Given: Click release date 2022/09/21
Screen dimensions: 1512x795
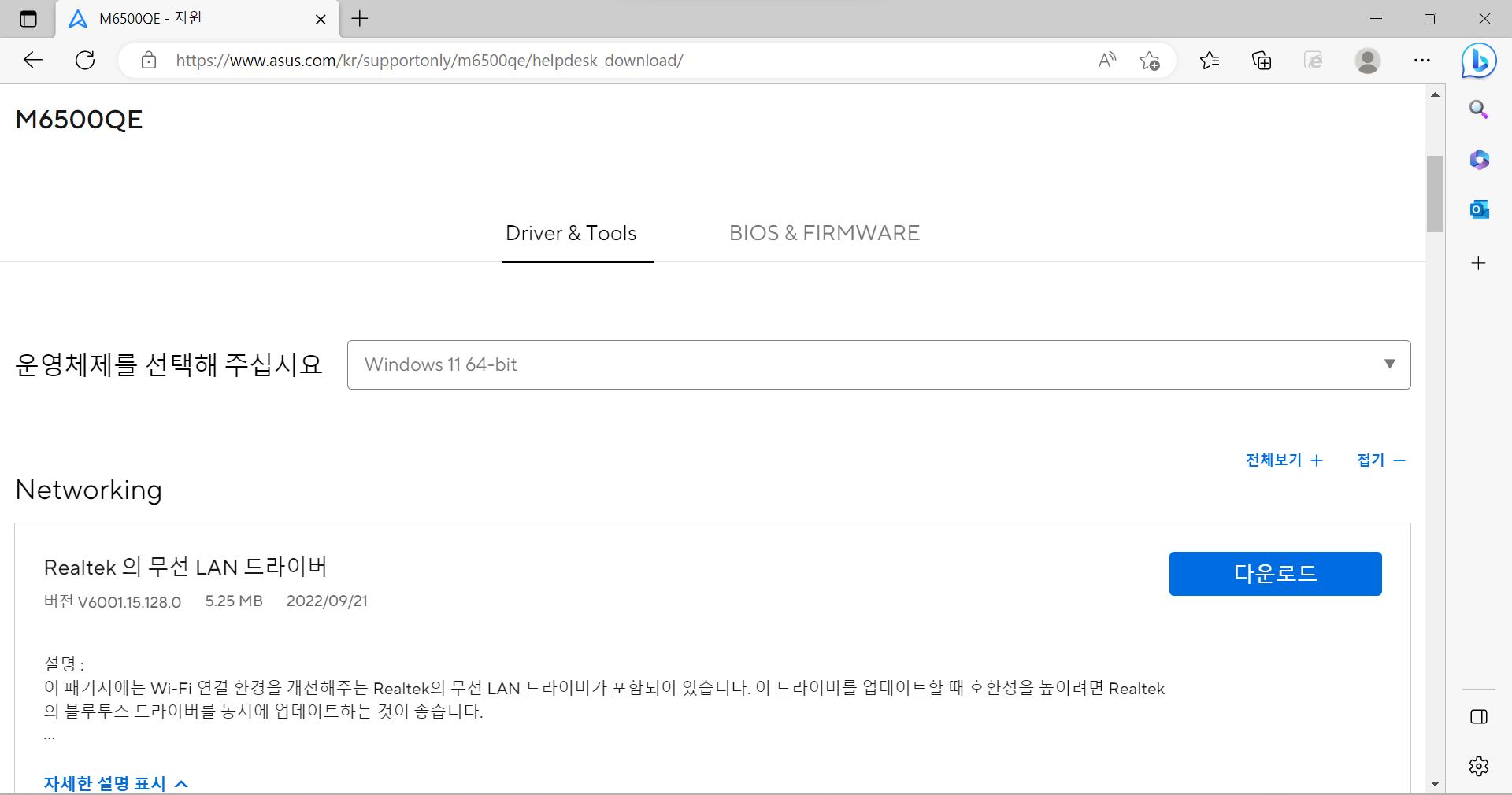Looking at the screenshot, I should pos(327,601).
